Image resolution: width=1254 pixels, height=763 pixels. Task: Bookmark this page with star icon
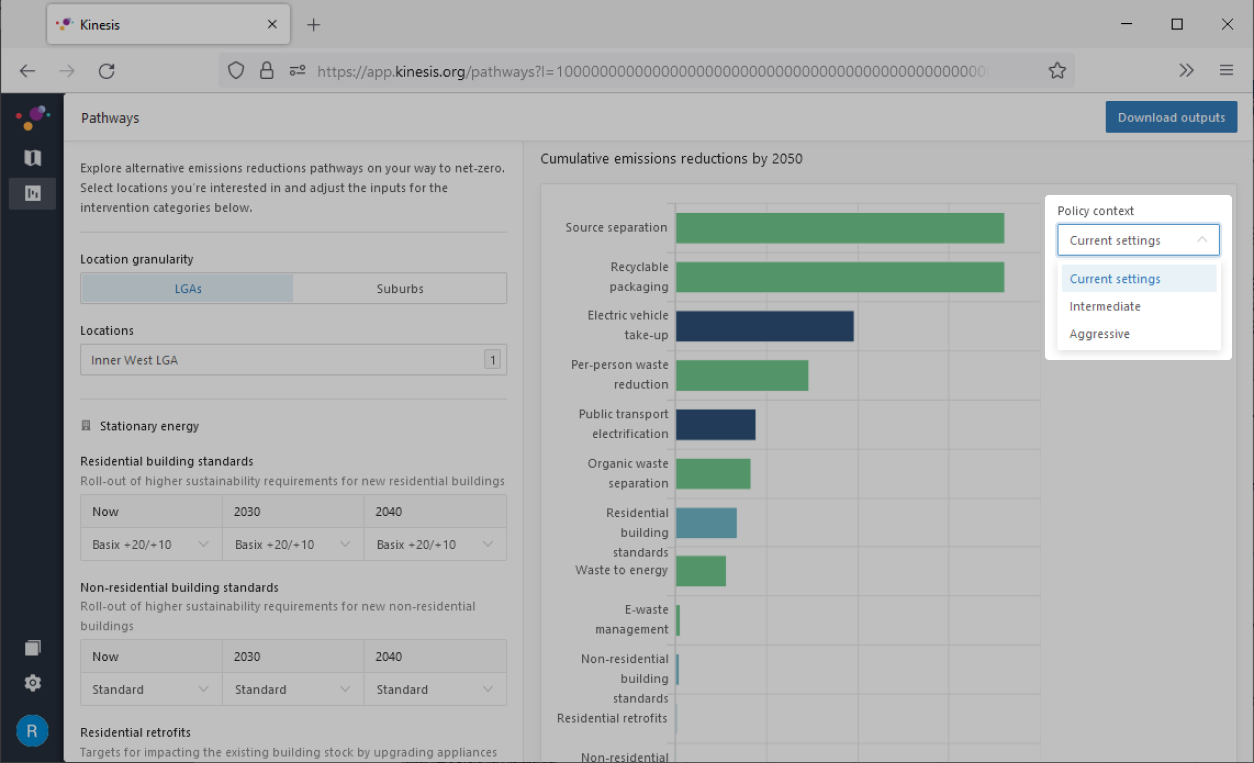[1057, 71]
